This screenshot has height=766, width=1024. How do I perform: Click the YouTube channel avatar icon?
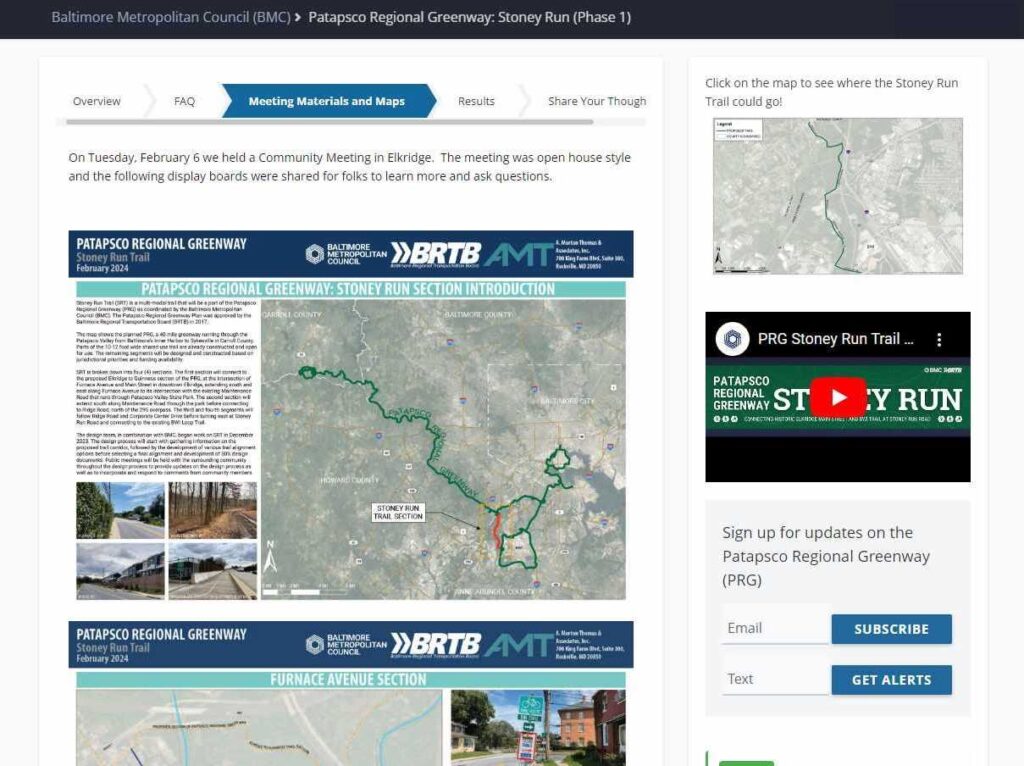pyautogui.click(x=732, y=339)
